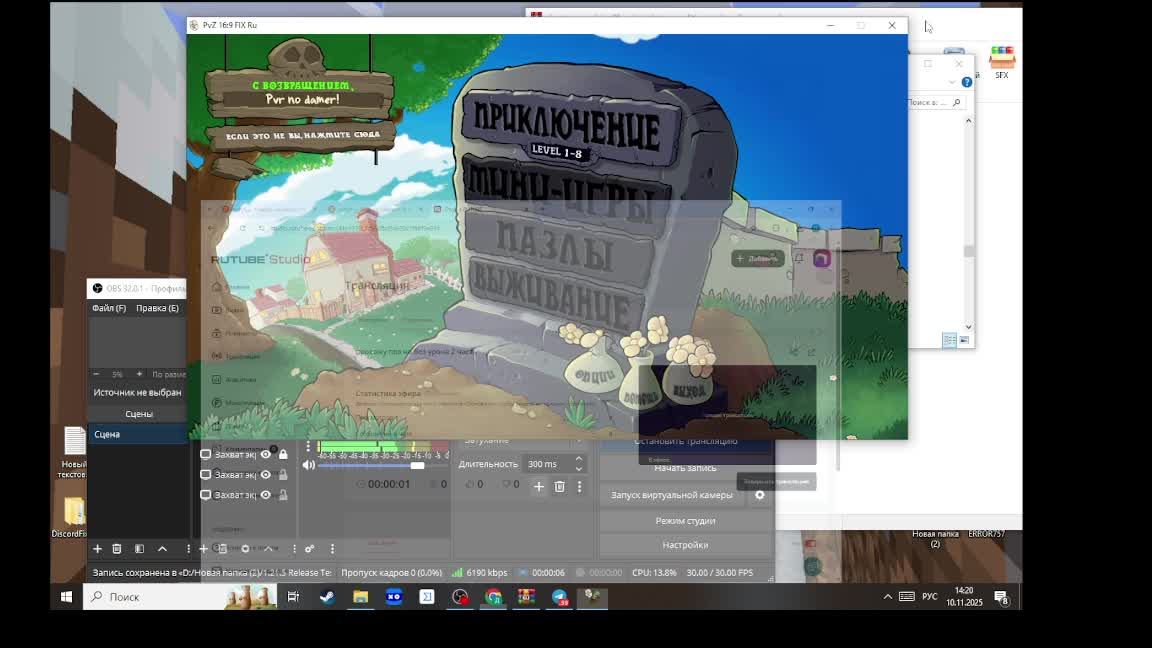
Task: Toggle visibility of the second Захват экрана source
Action: (266, 475)
